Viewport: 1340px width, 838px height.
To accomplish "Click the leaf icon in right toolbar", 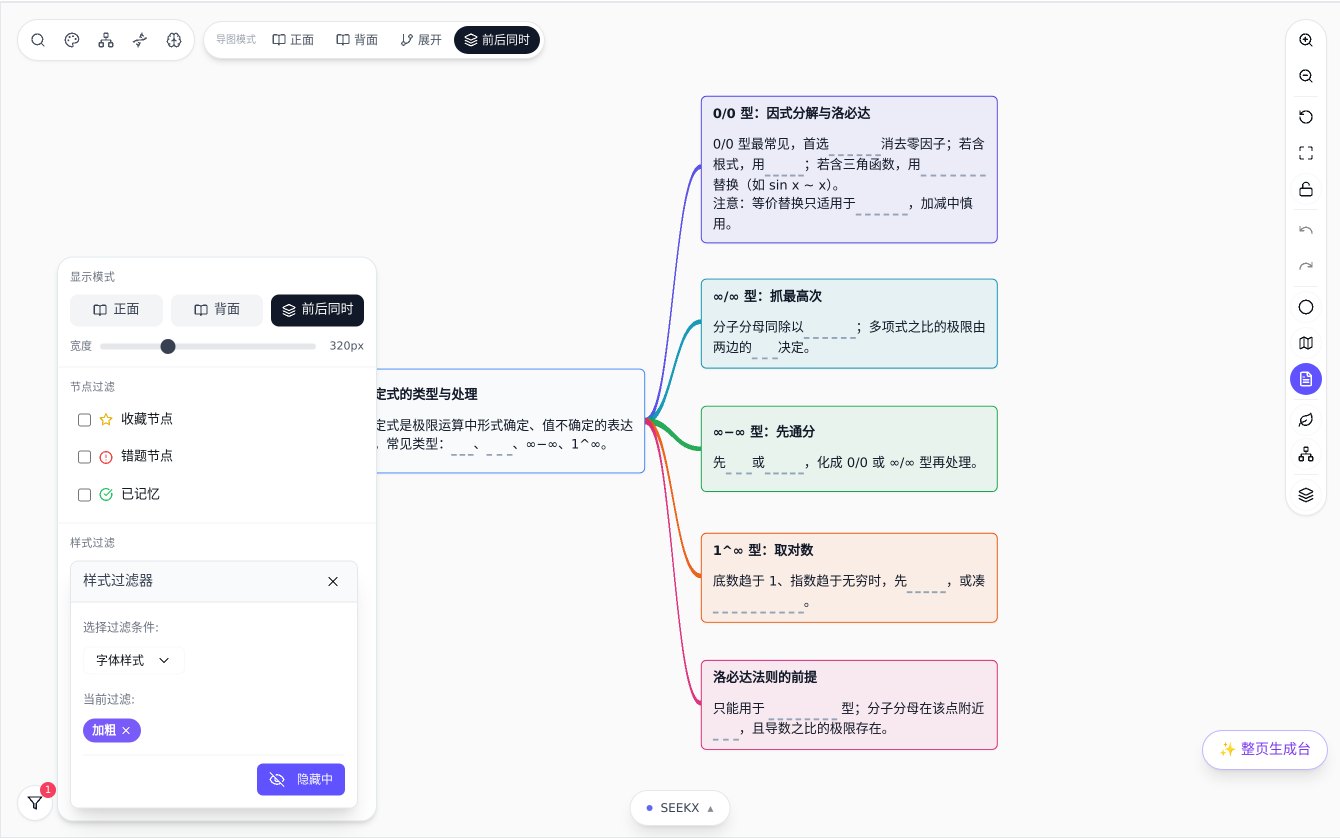I will [x=1306, y=419].
